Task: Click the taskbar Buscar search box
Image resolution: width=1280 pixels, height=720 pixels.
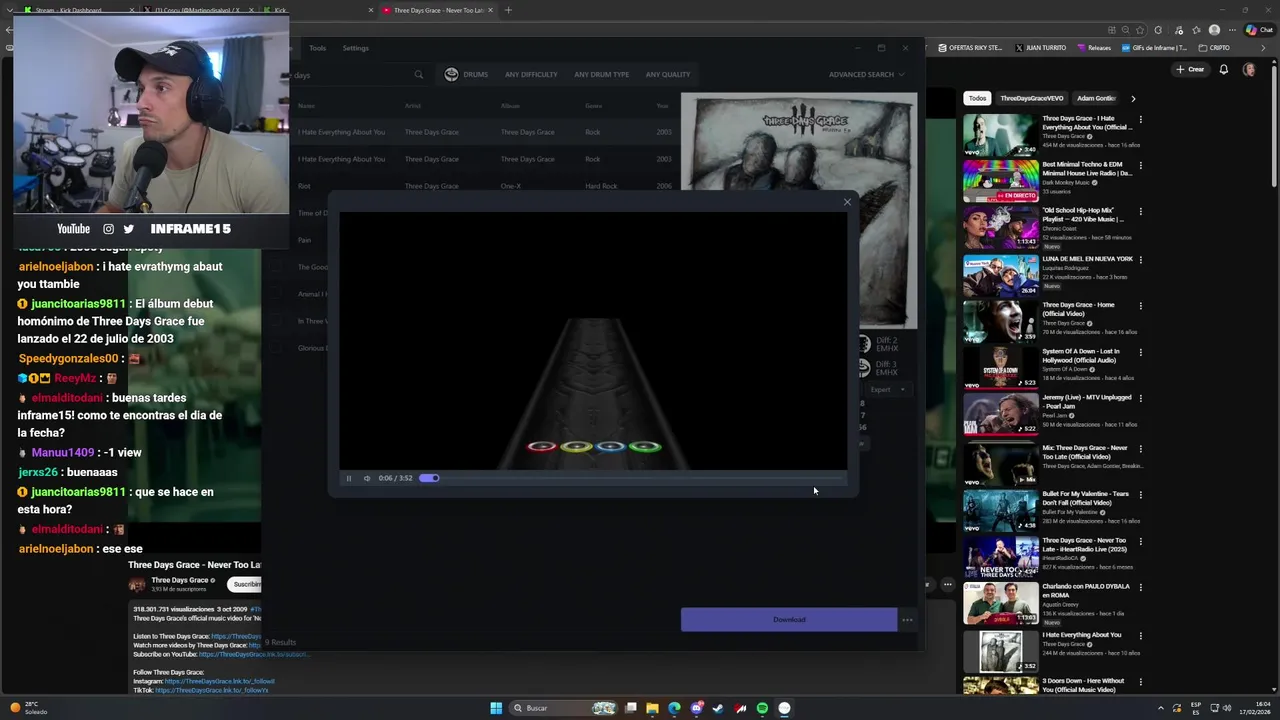Action: [x=564, y=708]
